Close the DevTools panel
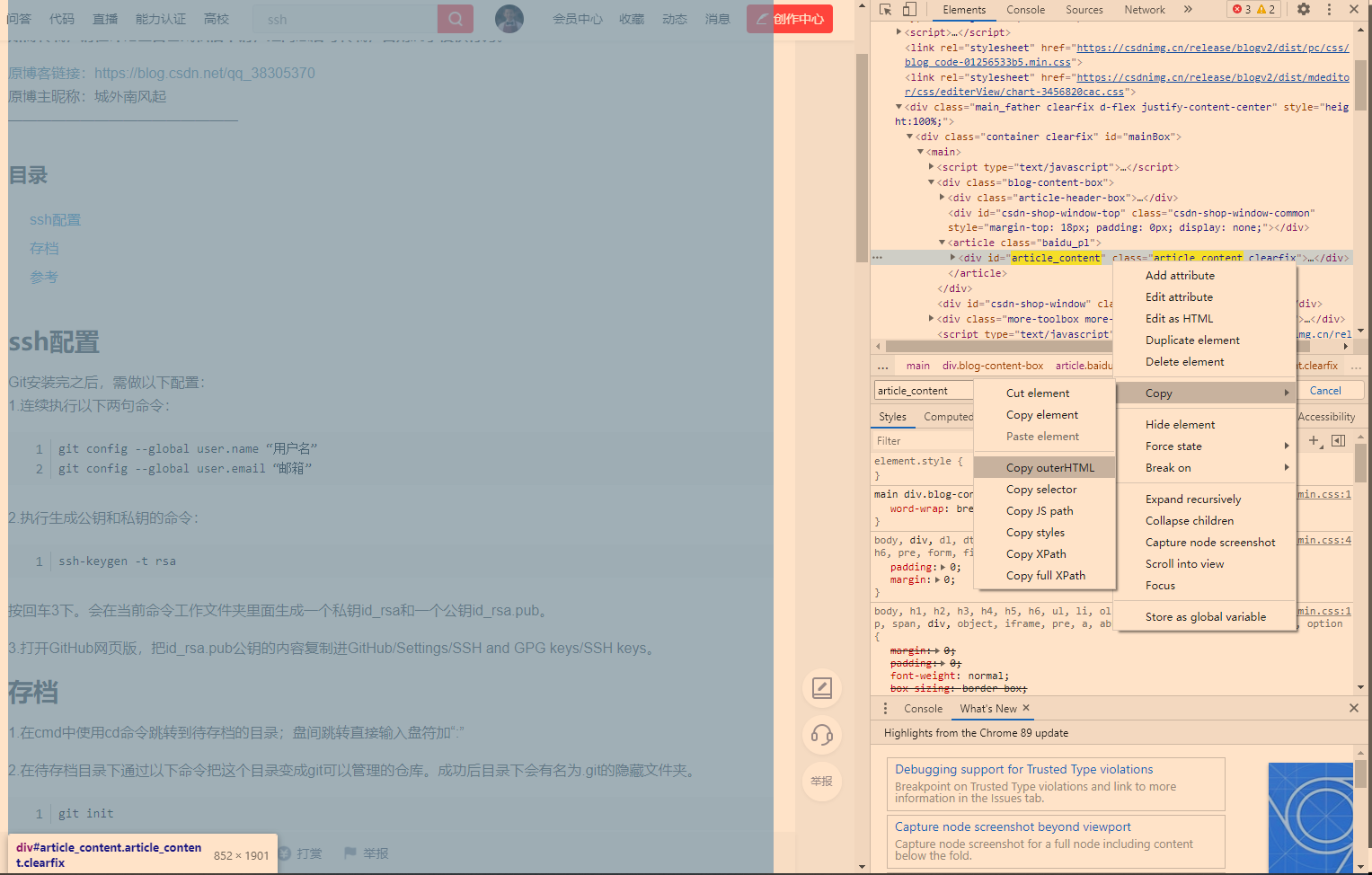Image resolution: width=1372 pixels, height=875 pixels. [x=1354, y=9]
